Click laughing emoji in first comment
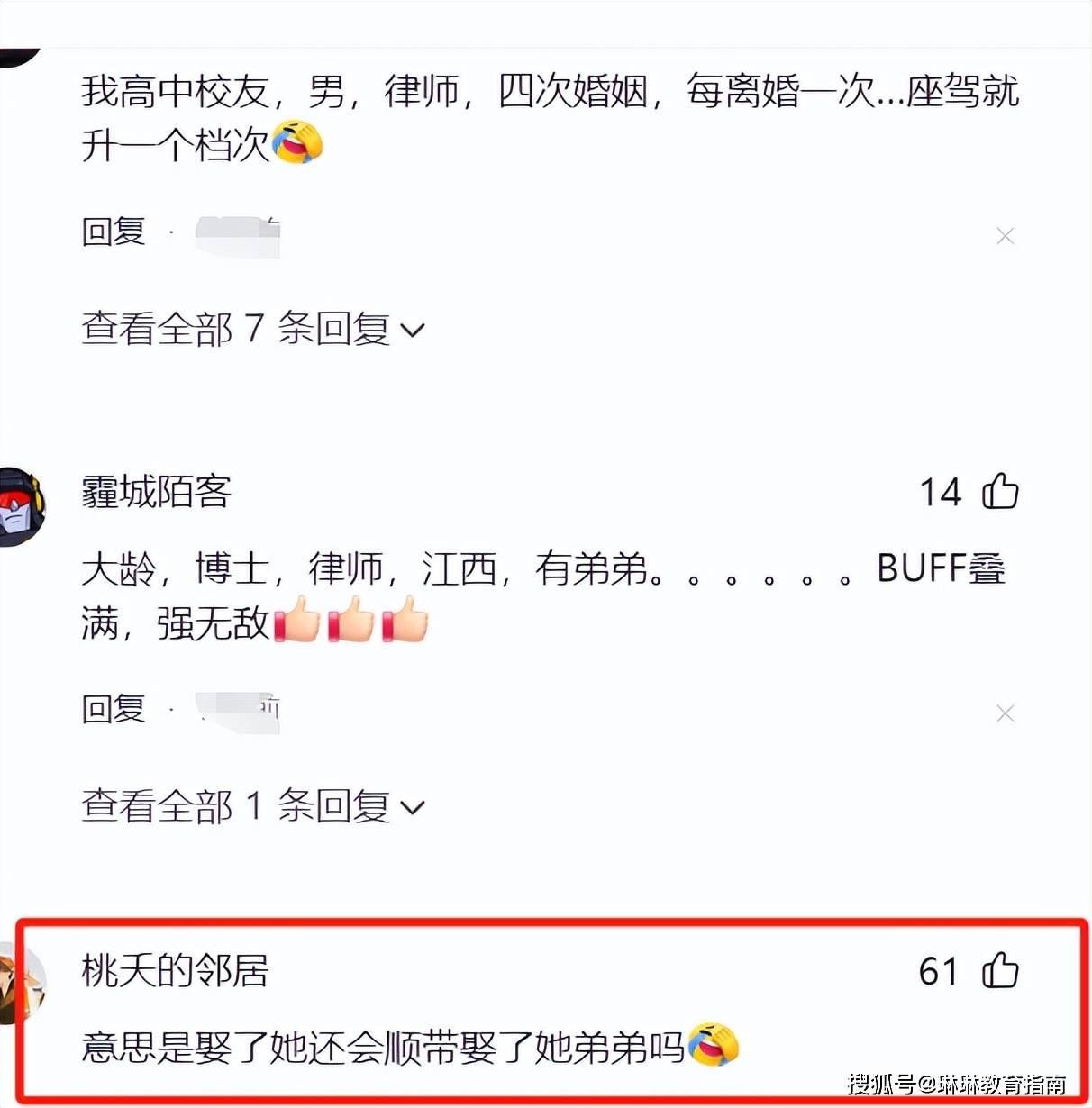This screenshot has width=1092, height=1108. (x=296, y=142)
